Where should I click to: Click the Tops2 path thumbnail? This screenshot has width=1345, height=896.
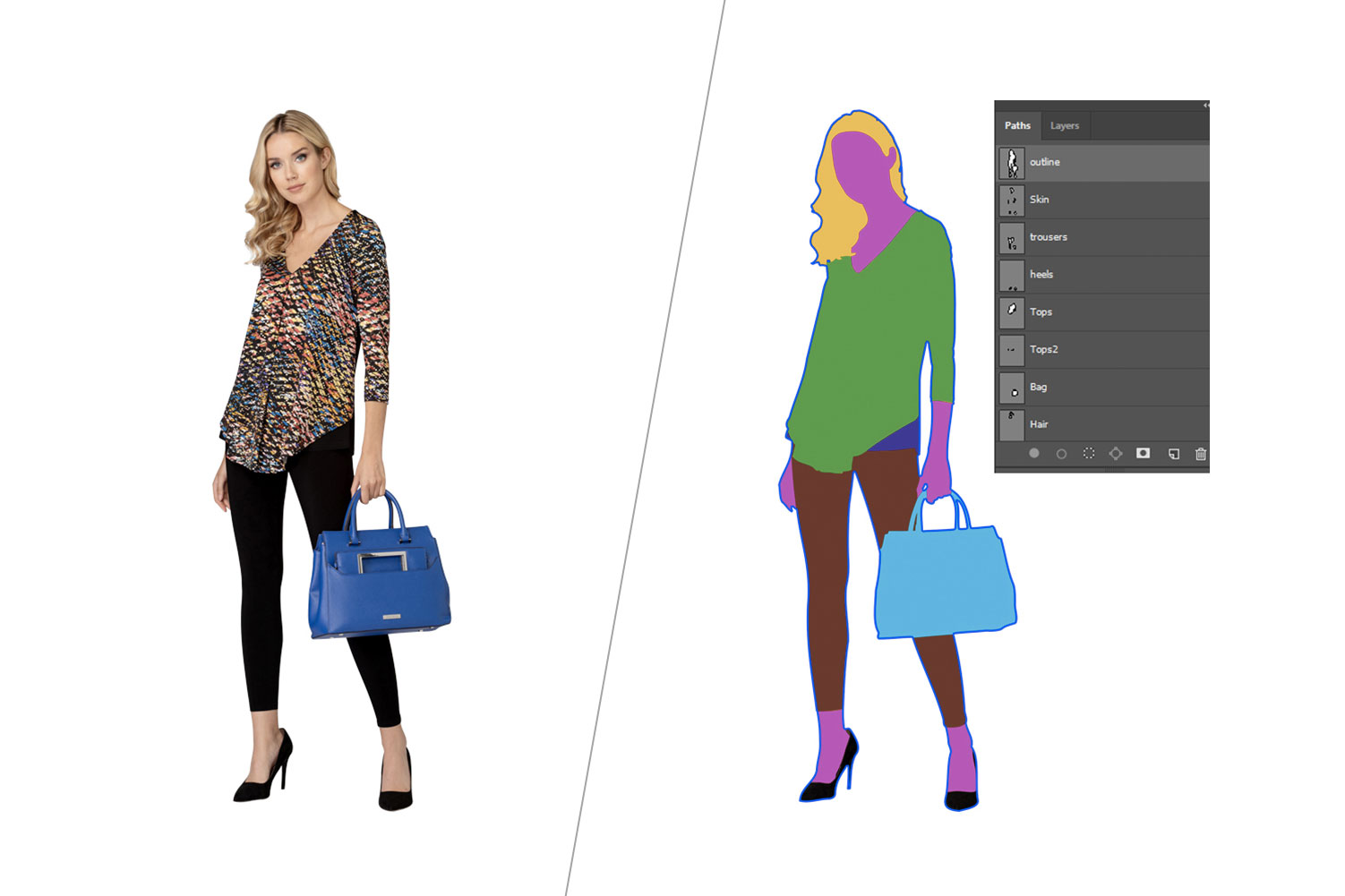point(1012,351)
